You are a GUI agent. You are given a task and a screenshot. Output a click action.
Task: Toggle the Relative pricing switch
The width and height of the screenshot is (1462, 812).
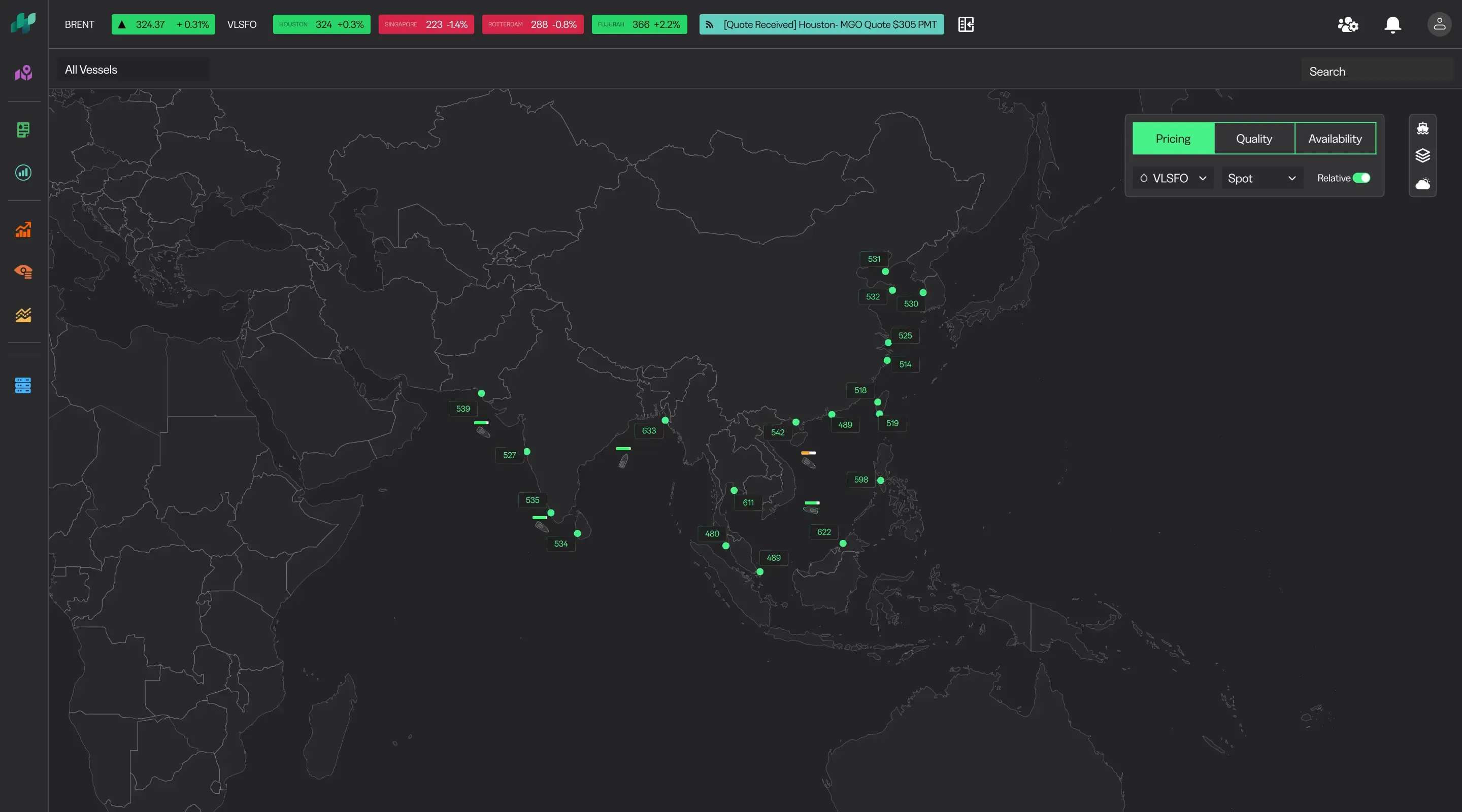(1361, 178)
